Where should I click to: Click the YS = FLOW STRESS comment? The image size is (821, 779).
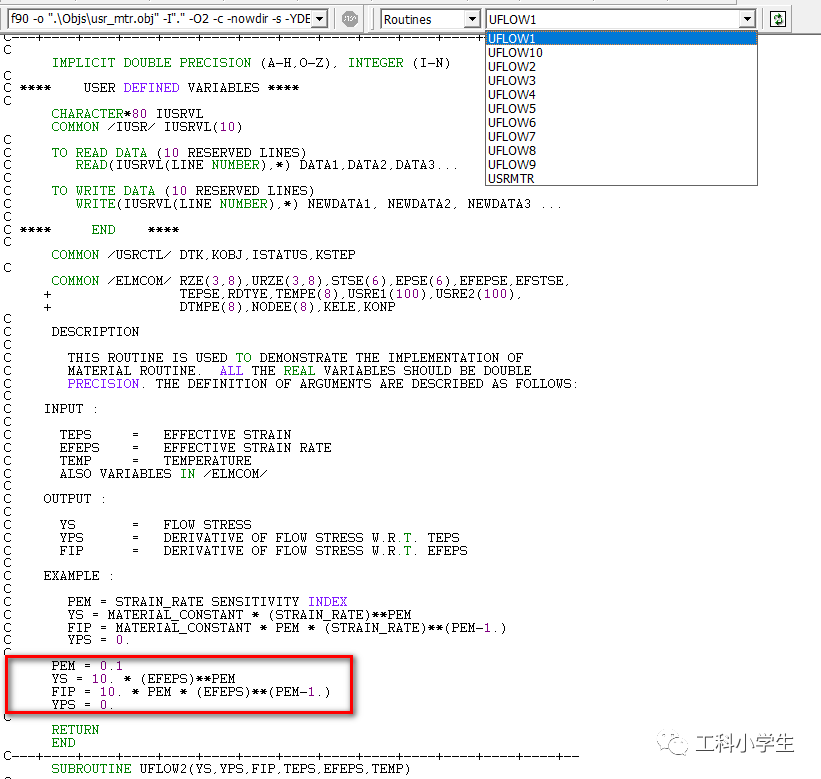tap(156, 525)
